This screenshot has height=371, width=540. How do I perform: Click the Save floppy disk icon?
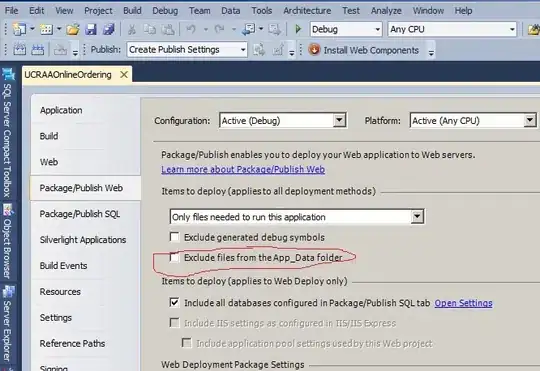click(x=91, y=30)
